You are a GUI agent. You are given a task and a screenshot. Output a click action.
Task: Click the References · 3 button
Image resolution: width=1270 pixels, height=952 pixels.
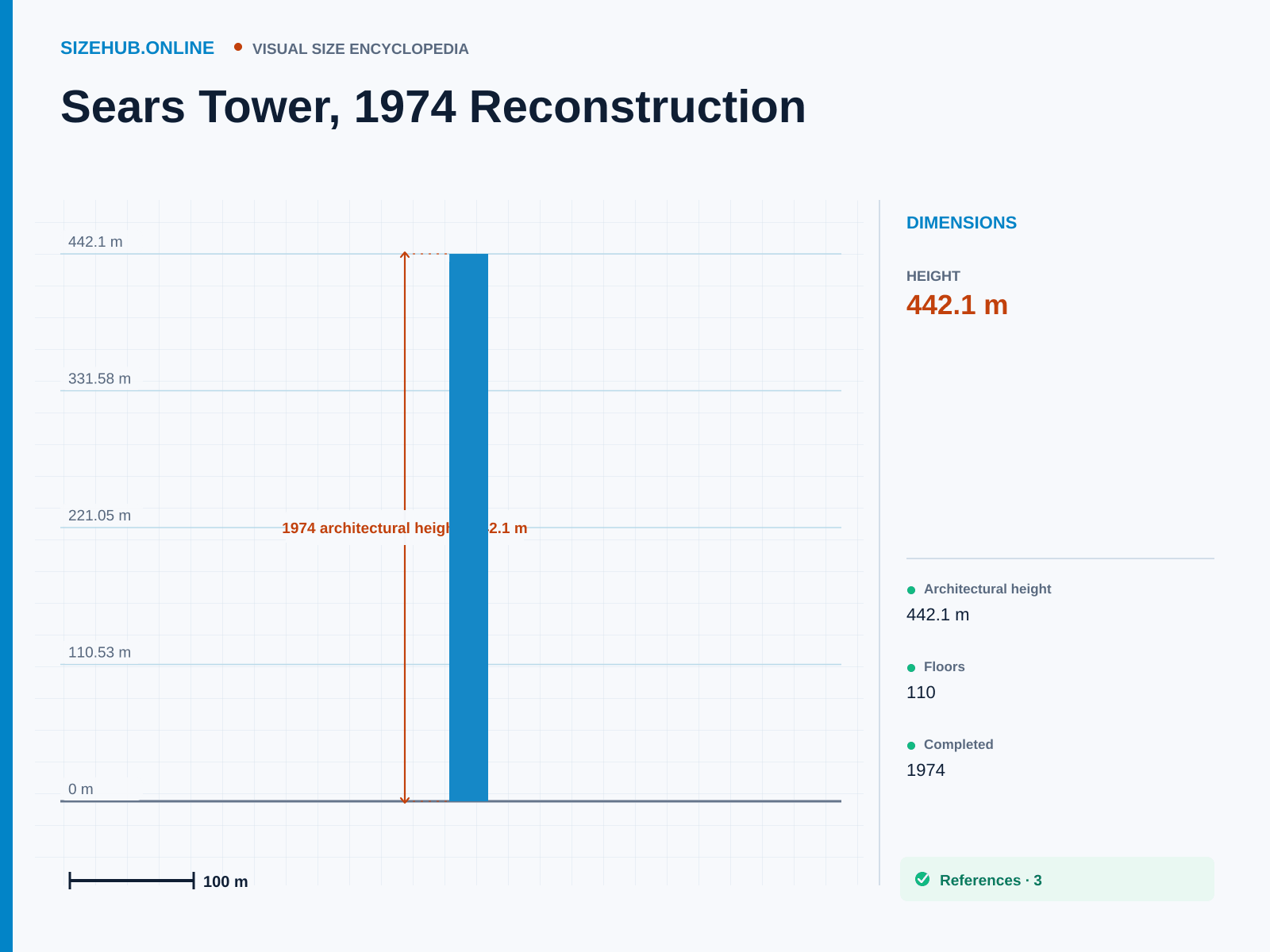tap(1057, 879)
